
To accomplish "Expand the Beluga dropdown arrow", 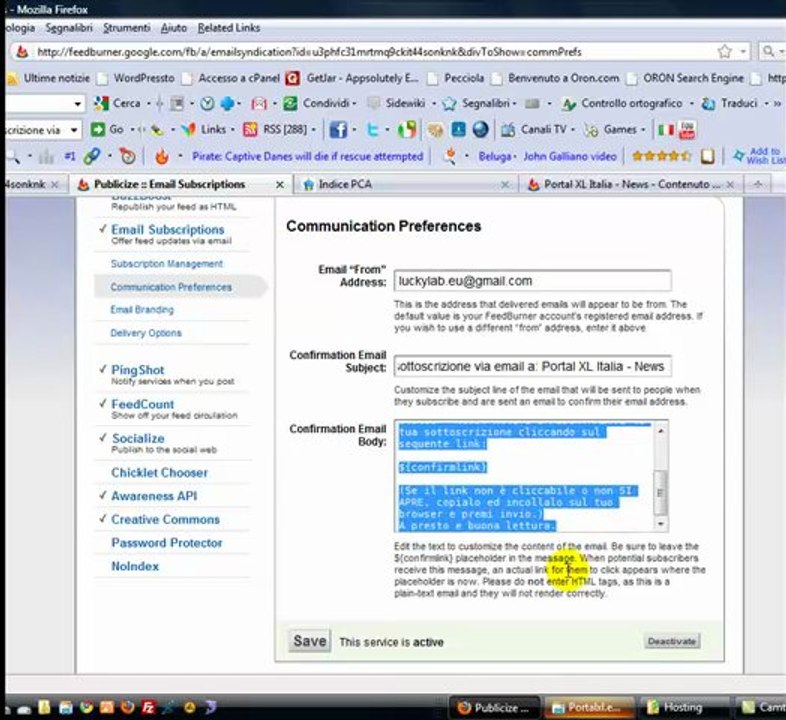I will (x=514, y=157).
